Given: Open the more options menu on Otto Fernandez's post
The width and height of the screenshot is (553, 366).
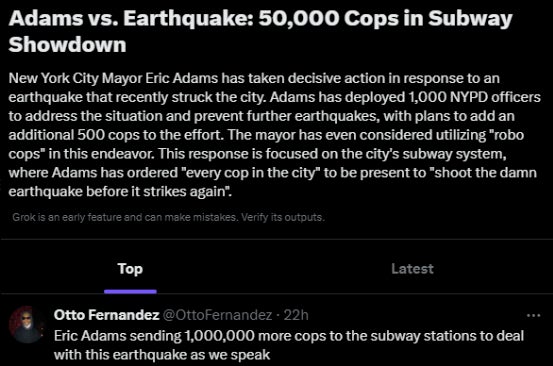Looking at the screenshot, I should pyautogui.click(x=533, y=315).
